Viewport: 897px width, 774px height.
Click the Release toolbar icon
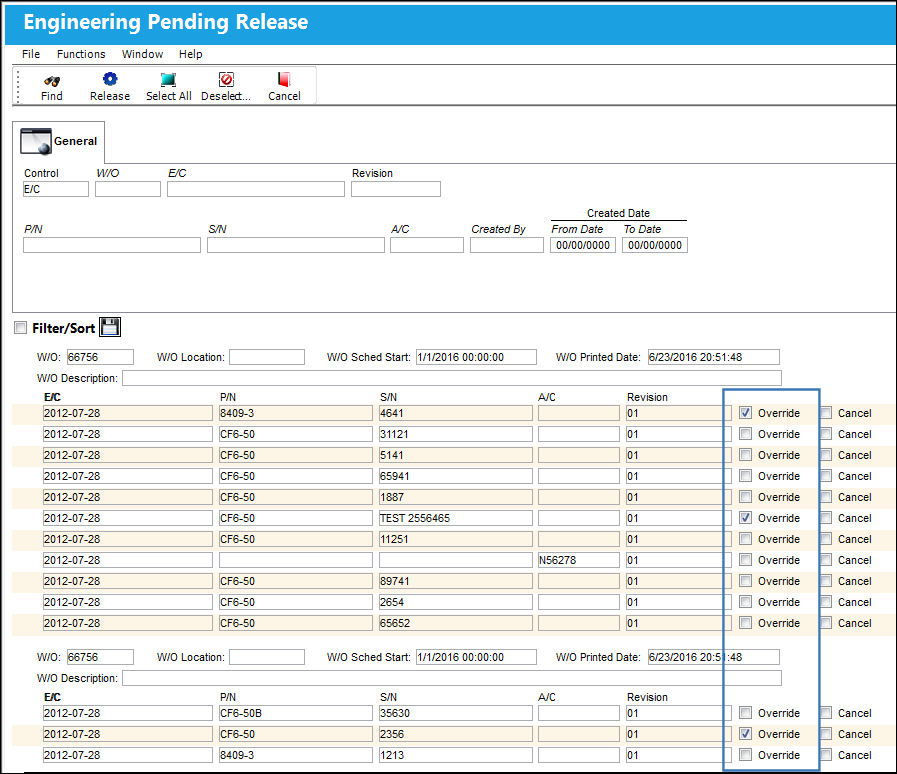click(x=110, y=79)
